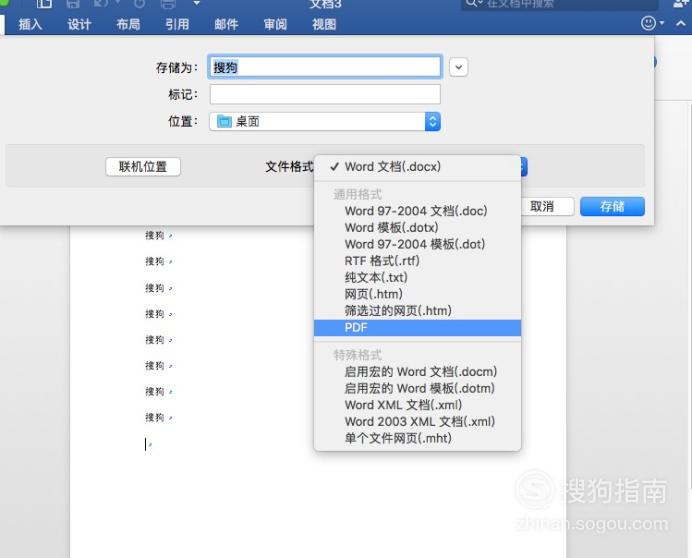This screenshot has width=692, height=558.
Task: Click the customize toolbar dropdown arrow in title bar
Action: tap(197, 3)
